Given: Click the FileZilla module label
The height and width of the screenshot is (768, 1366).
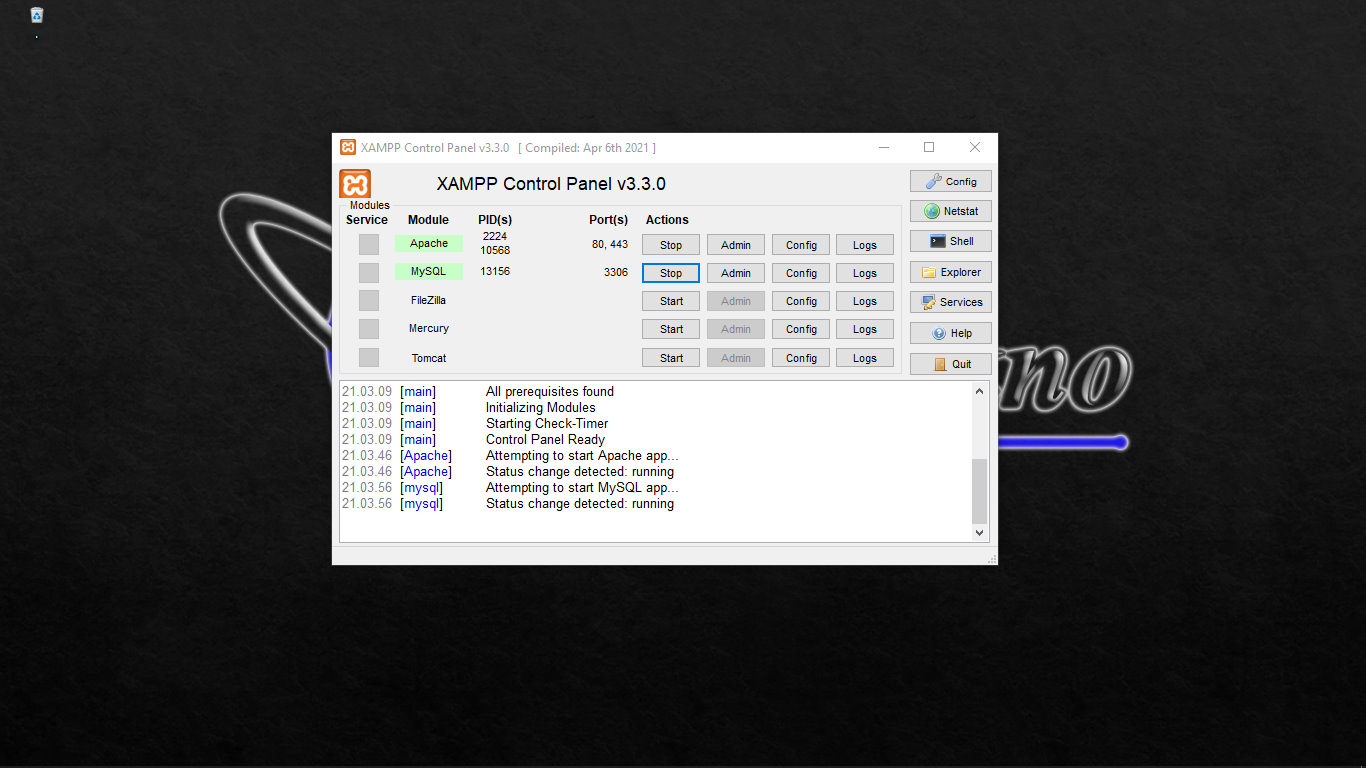Looking at the screenshot, I should [429, 300].
